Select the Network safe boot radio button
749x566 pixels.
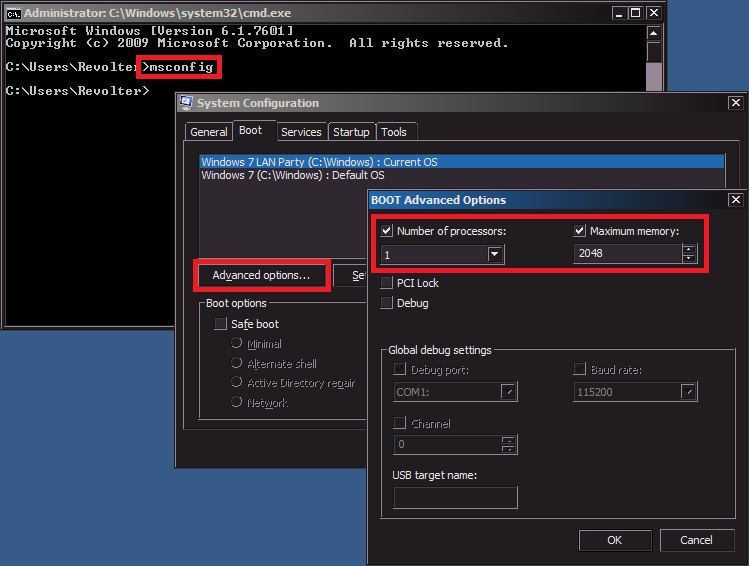click(x=236, y=402)
